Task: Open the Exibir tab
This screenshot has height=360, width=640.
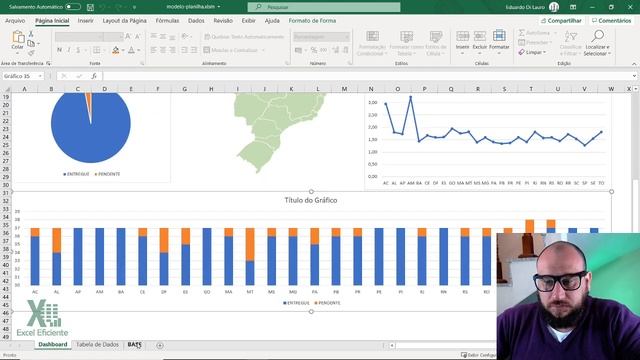Action: tap(249, 20)
